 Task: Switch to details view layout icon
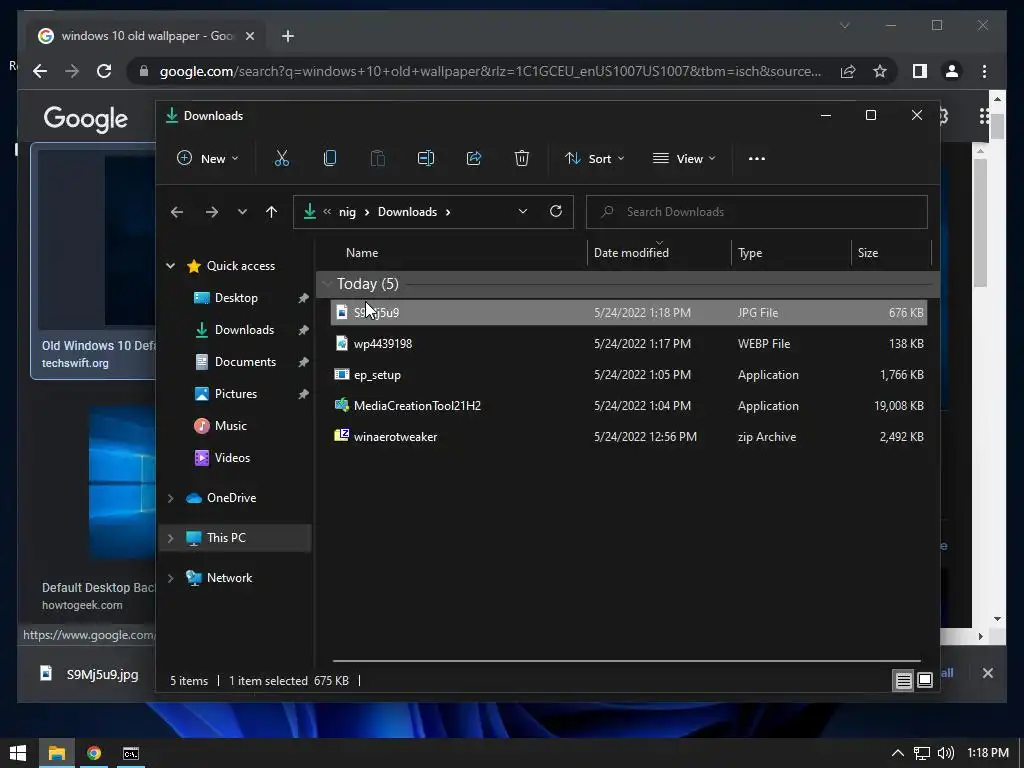(x=903, y=680)
